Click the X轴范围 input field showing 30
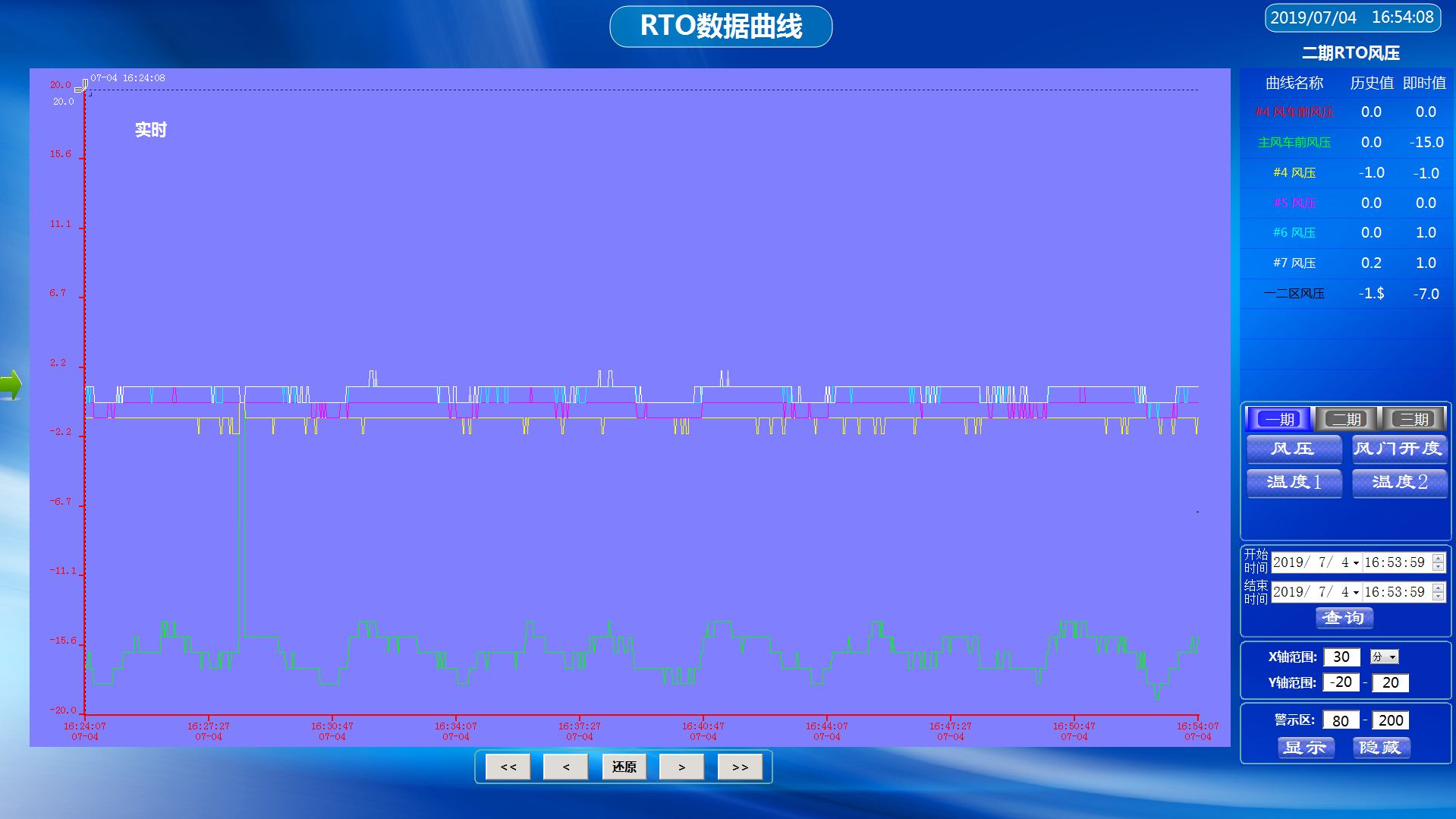This screenshot has width=1456, height=819. (x=1341, y=657)
